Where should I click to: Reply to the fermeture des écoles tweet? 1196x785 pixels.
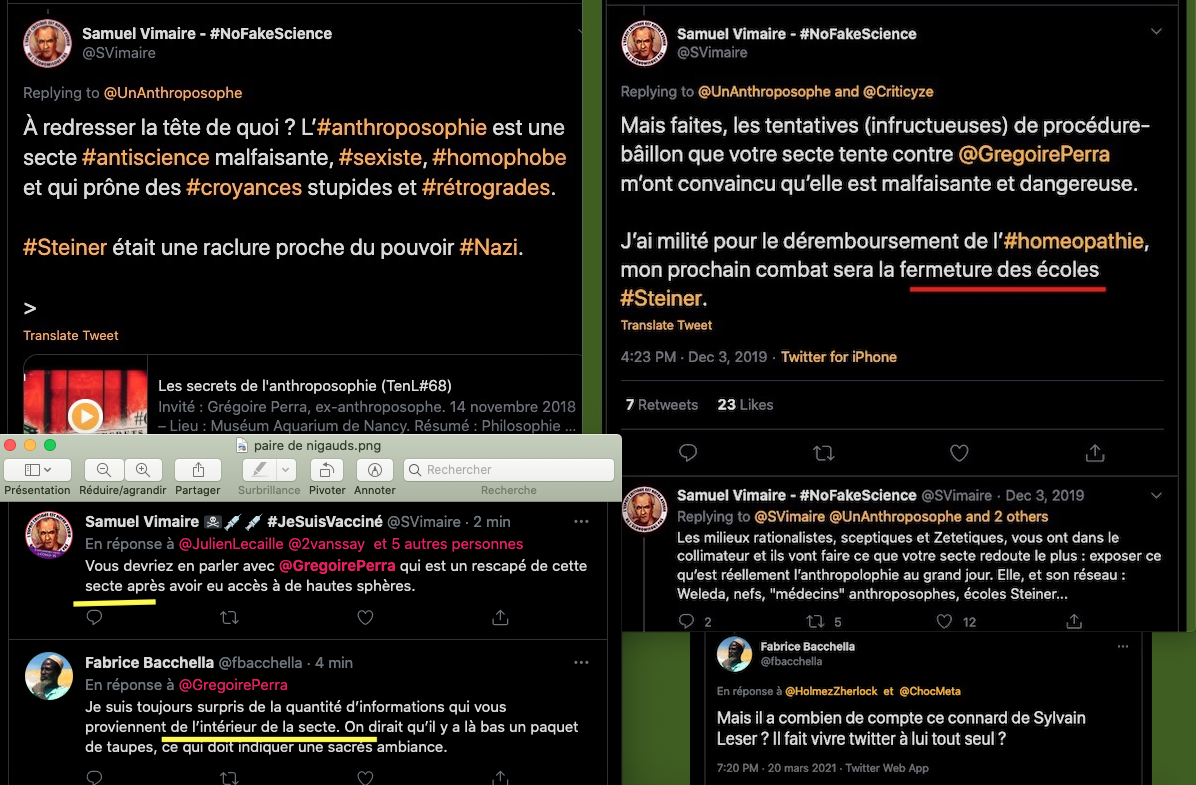(687, 453)
